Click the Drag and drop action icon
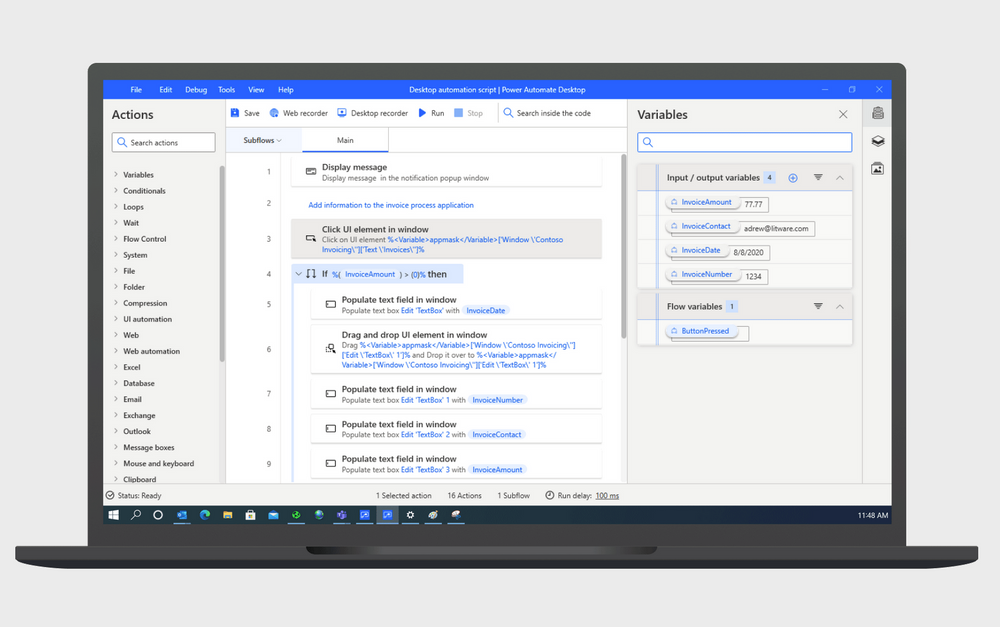 pos(330,348)
